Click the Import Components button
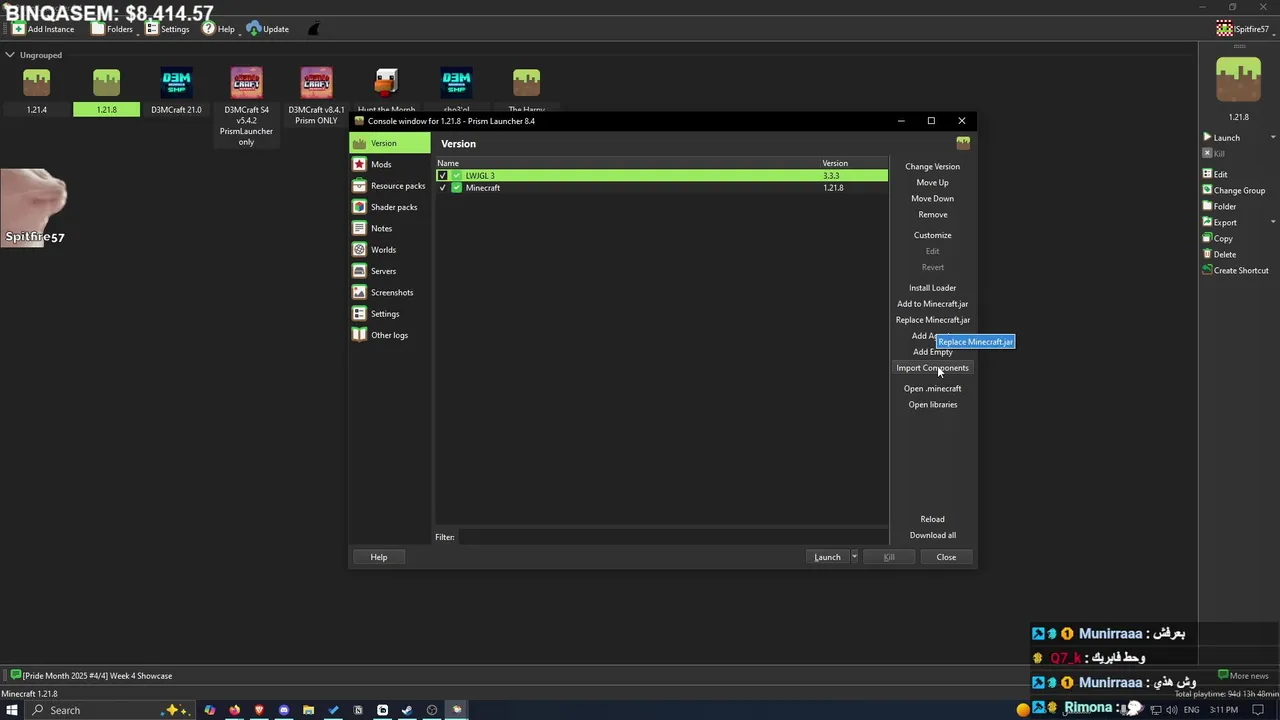 tap(932, 368)
